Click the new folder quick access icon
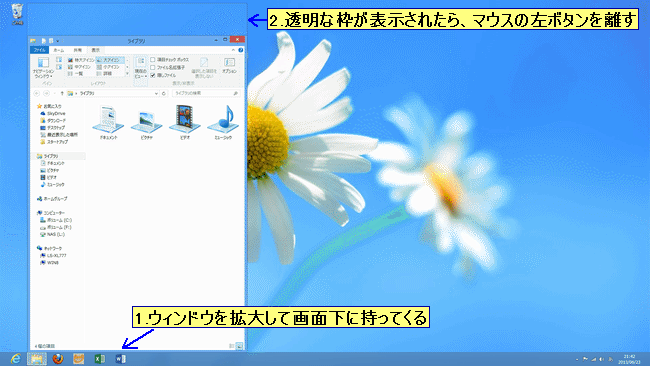650x366 pixels. pyautogui.click(x=51, y=41)
